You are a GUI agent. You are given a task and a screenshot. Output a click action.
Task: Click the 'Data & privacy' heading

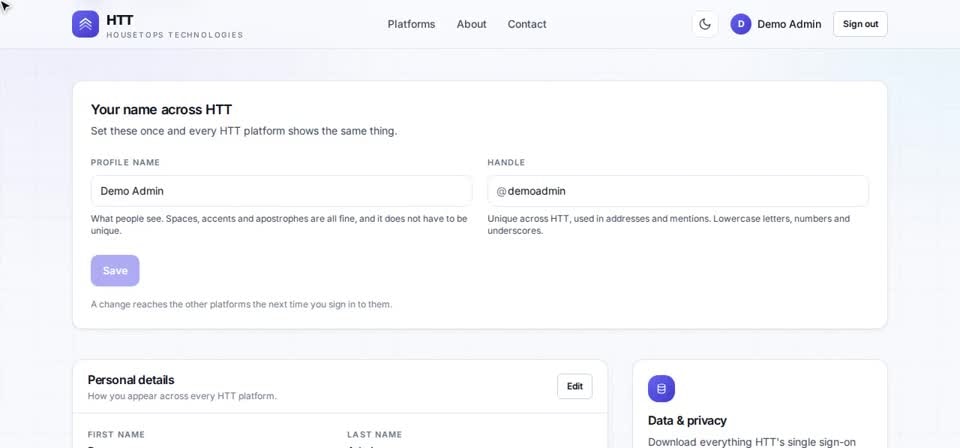(x=687, y=420)
